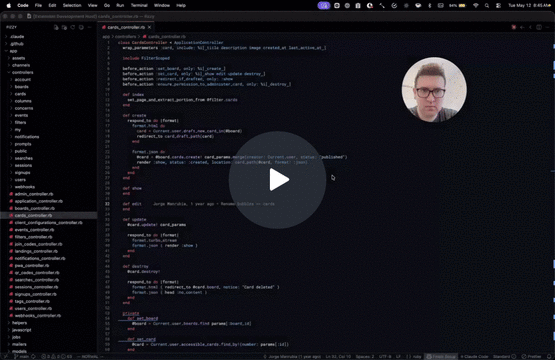The width and height of the screenshot is (555, 360).
Task: Open the Selection menu
Action: click(x=72, y=5)
